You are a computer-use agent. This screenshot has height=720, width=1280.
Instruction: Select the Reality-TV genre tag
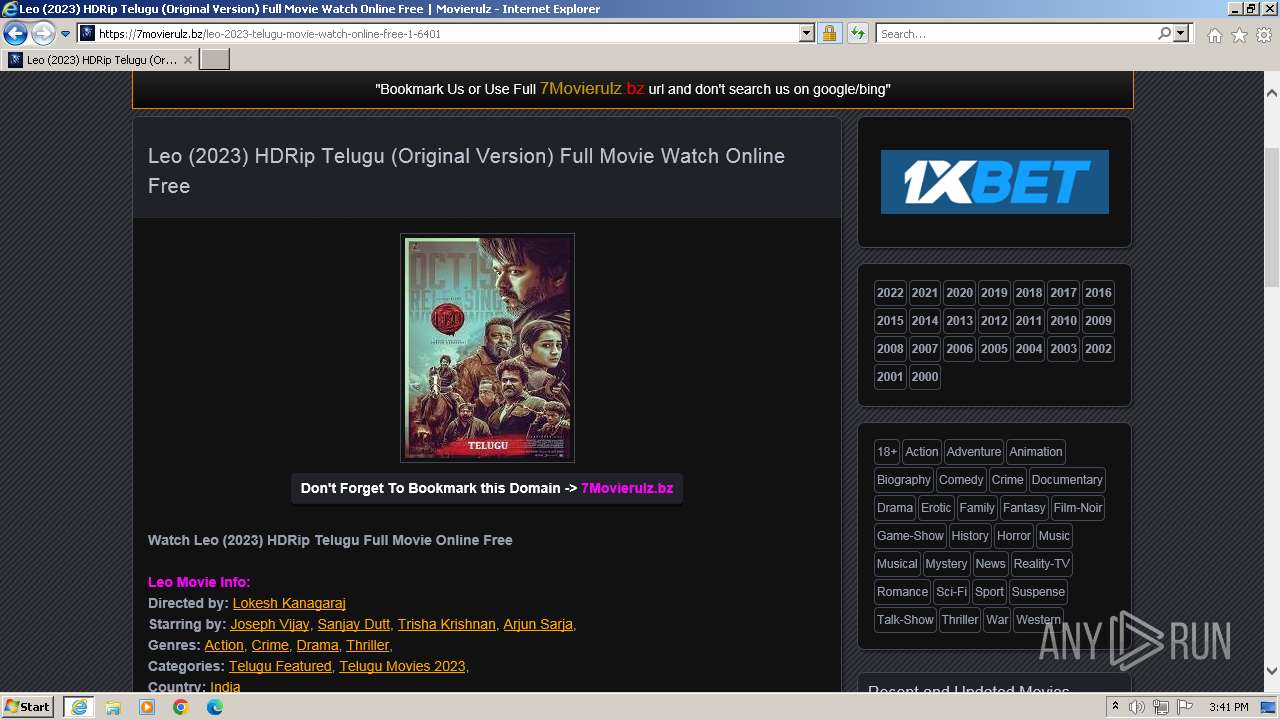pyautogui.click(x=1042, y=564)
